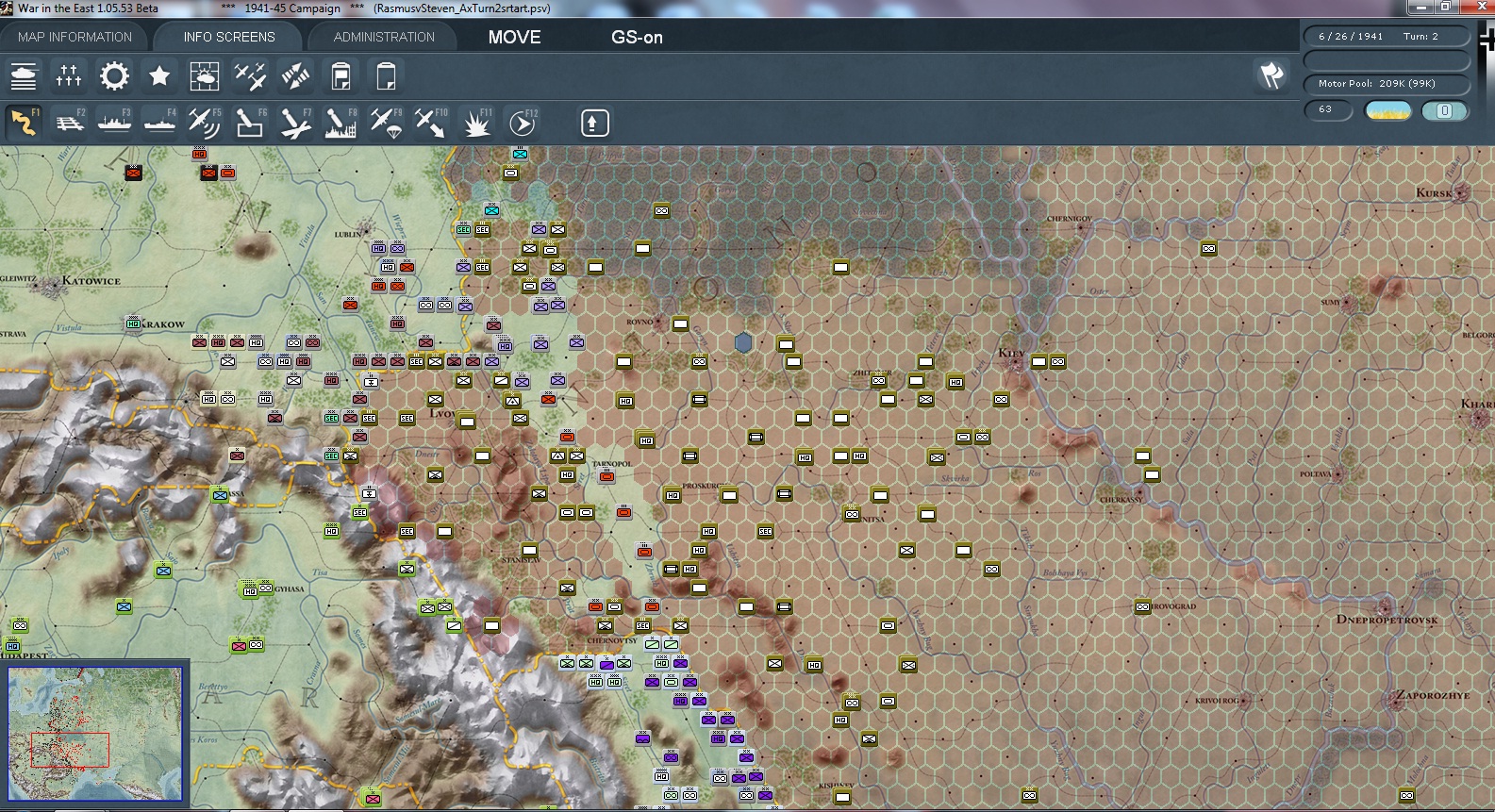This screenshot has height=812, width=1495.
Task: Click the Dnepropetrovsk city label
Action: [1387, 620]
